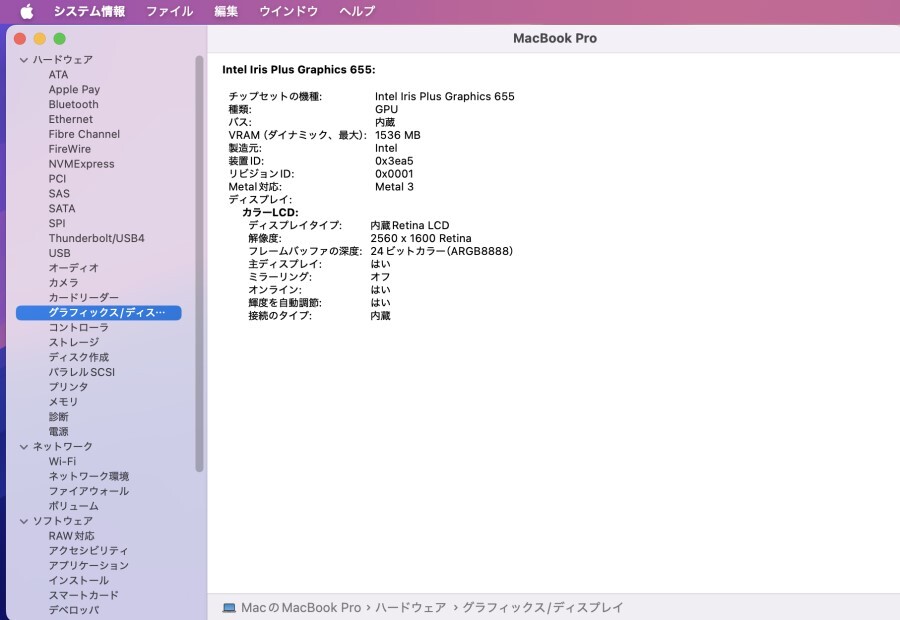Select コントローラ in the sidebar
900x620 pixels.
click(79, 328)
